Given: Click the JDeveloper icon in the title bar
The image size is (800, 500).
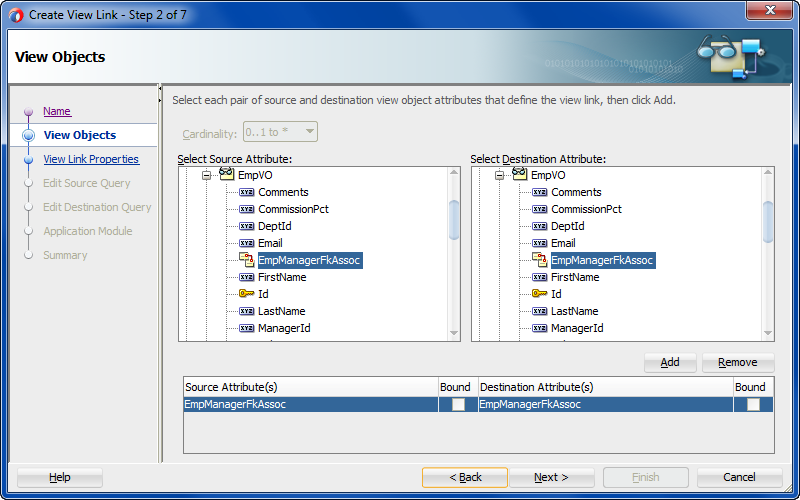Looking at the screenshot, I should coord(16,15).
